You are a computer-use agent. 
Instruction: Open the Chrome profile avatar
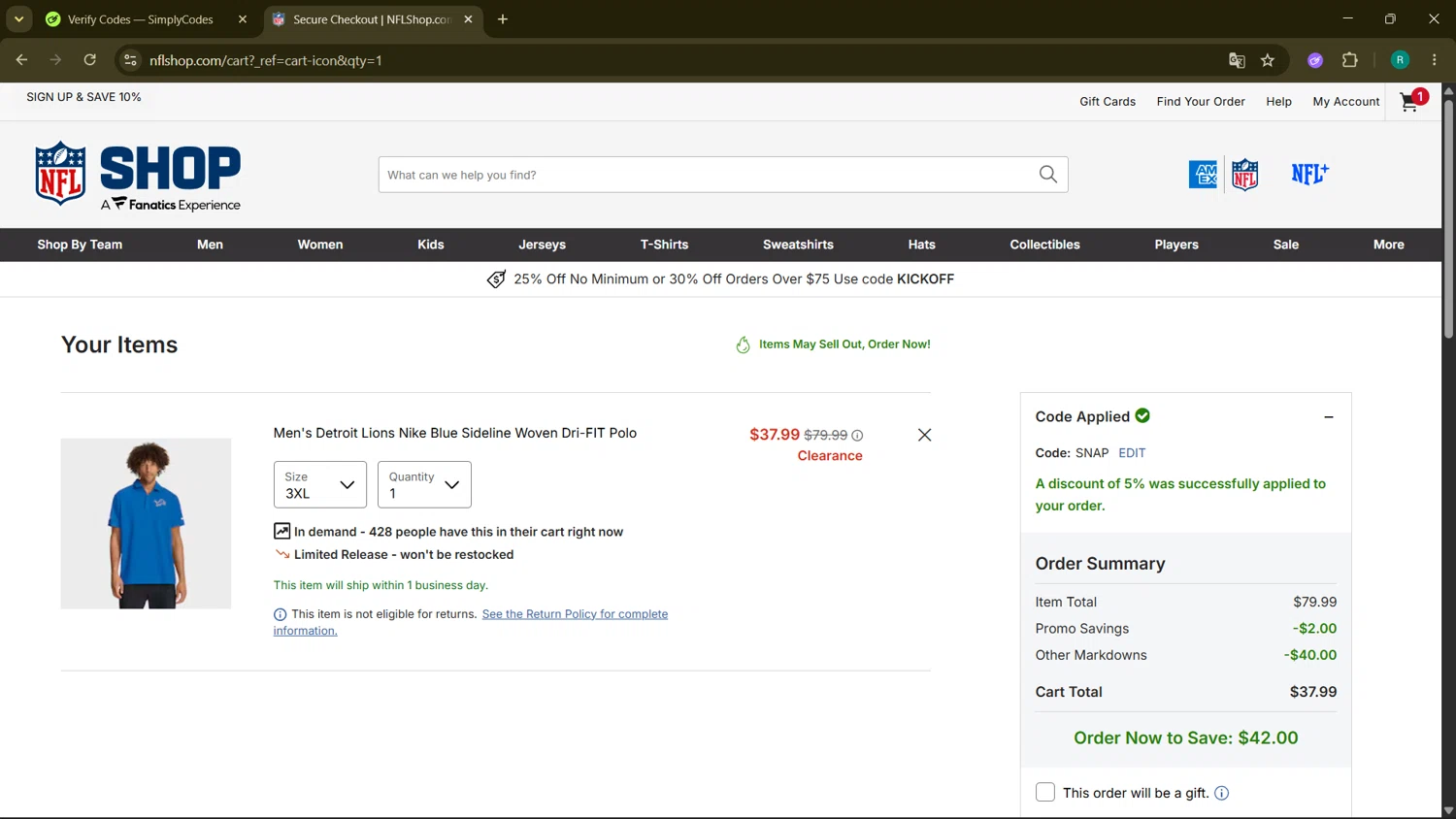pyautogui.click(x=1400, y=60)
